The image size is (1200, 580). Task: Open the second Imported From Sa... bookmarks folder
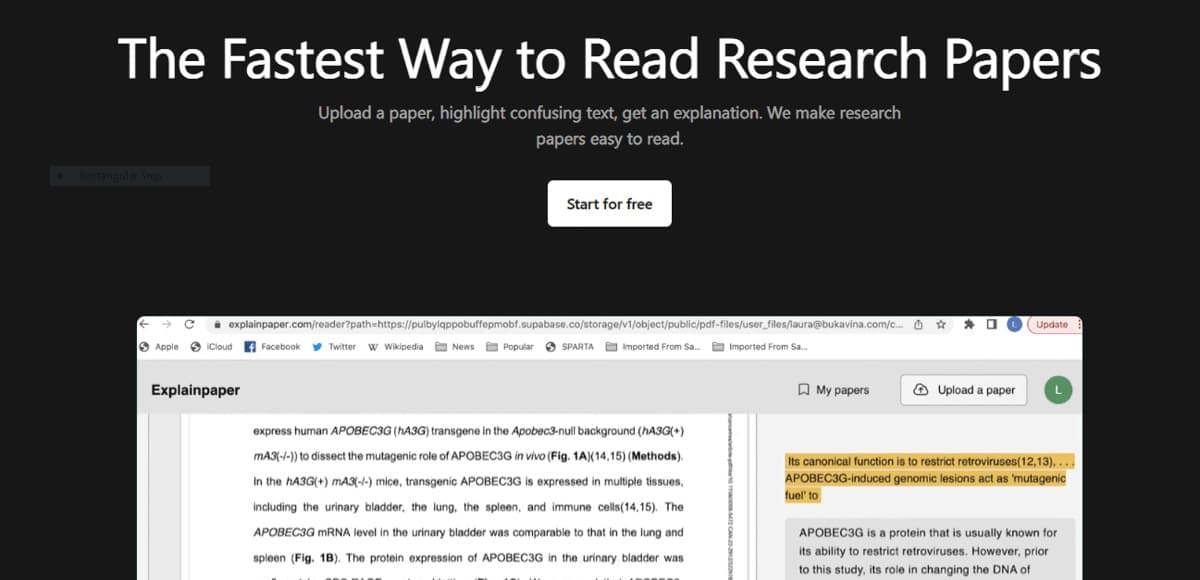click(x=759, y=347)
